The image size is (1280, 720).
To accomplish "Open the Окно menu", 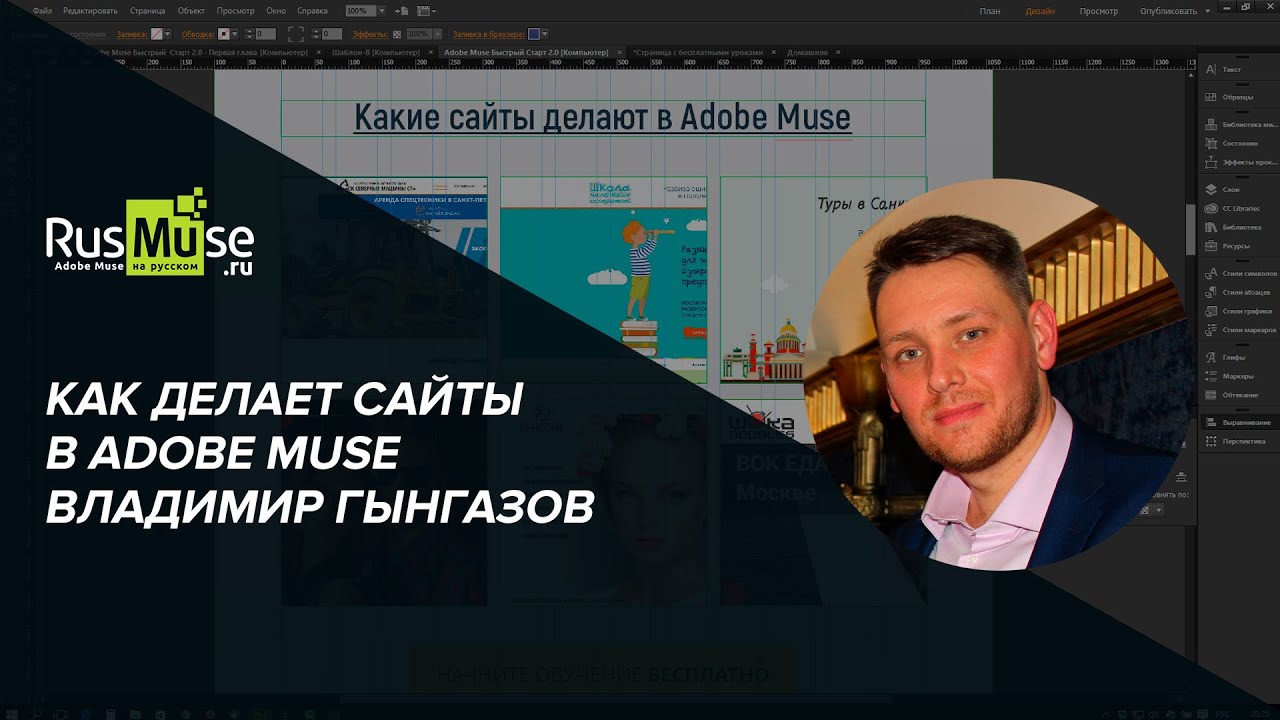I will (276, 11).
